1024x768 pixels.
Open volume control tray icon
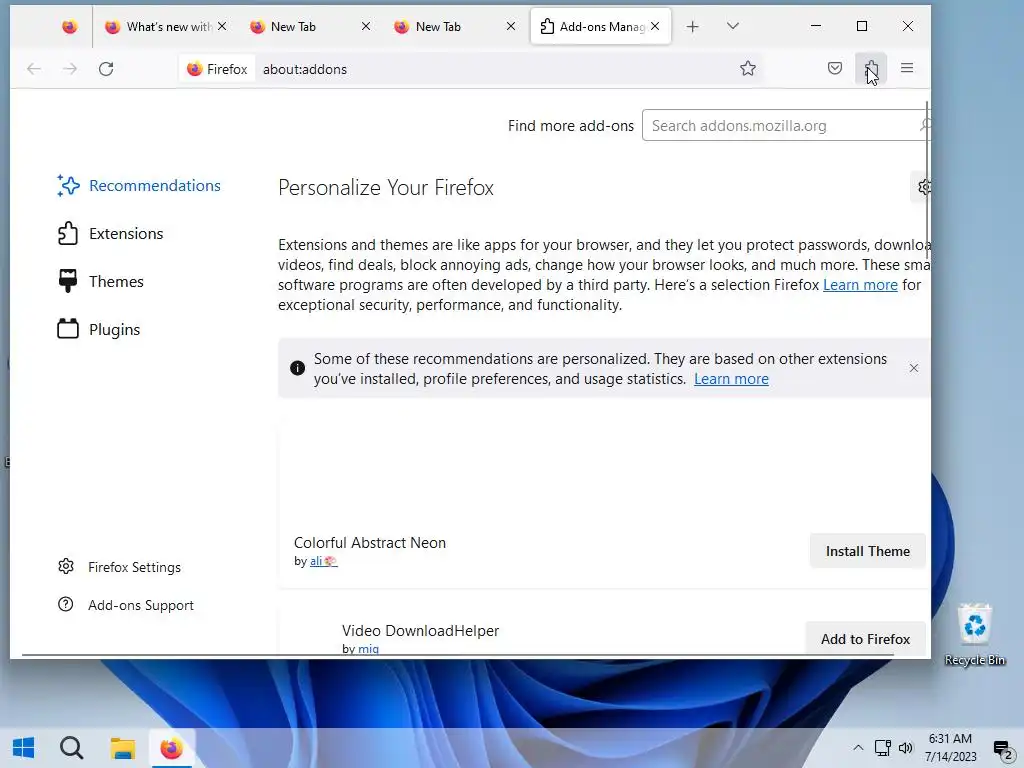[x=906, y=748]
